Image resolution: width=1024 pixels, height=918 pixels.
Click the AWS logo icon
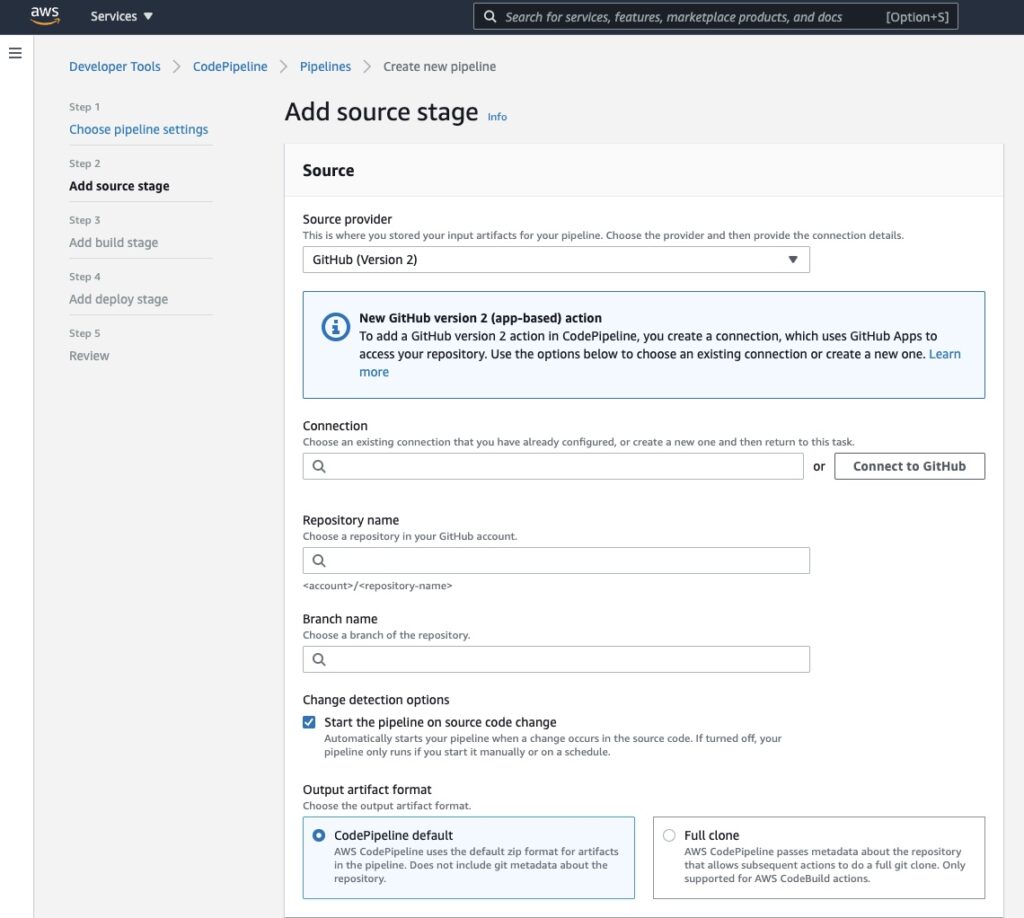click(45, 16)
